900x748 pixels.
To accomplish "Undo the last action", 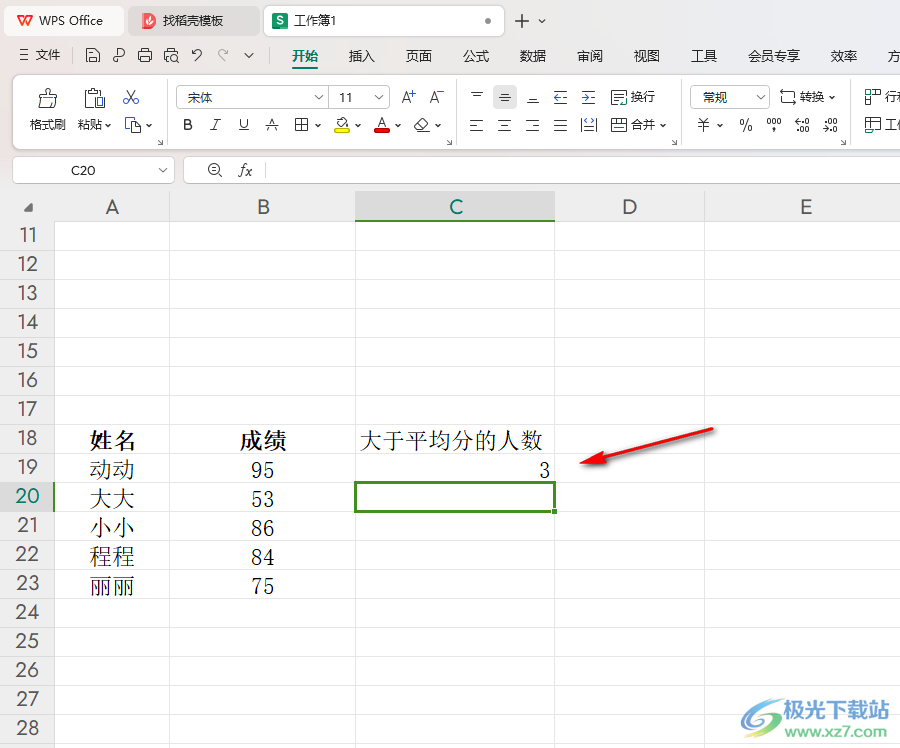I will [x=197, y=55].
